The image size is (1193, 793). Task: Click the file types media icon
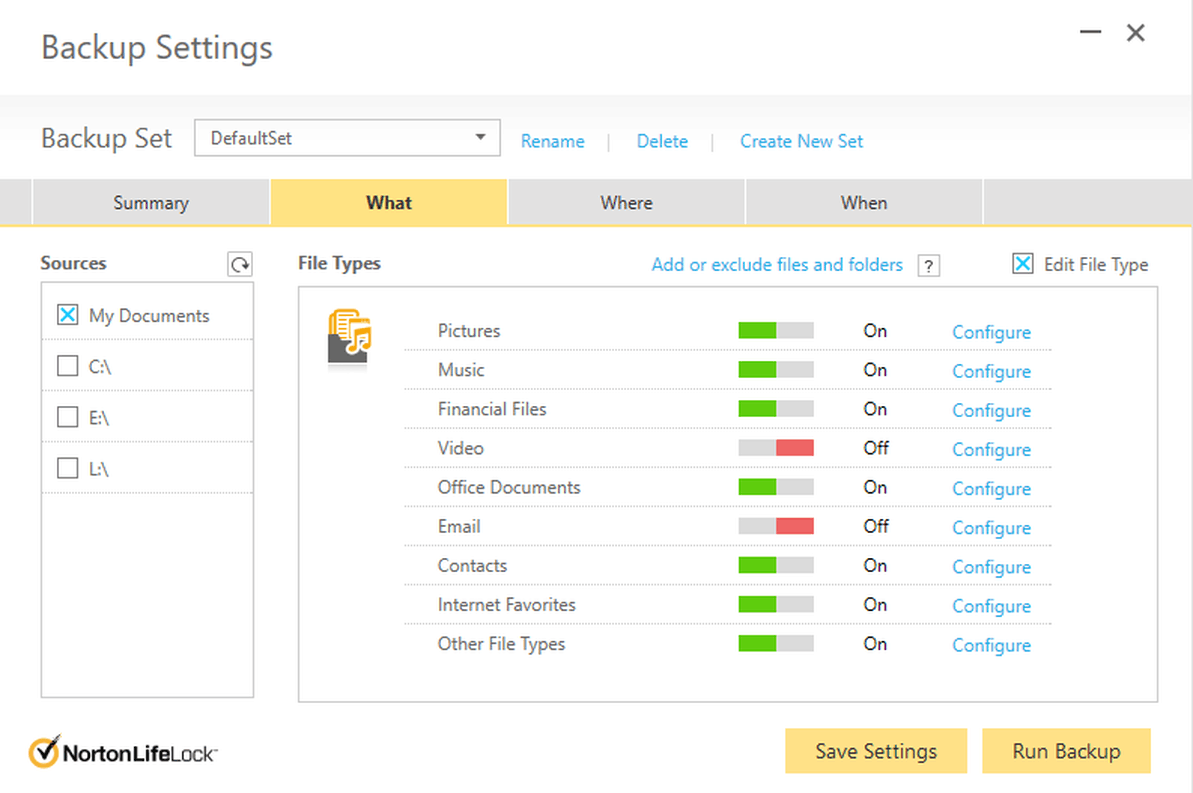click(349, 337)
